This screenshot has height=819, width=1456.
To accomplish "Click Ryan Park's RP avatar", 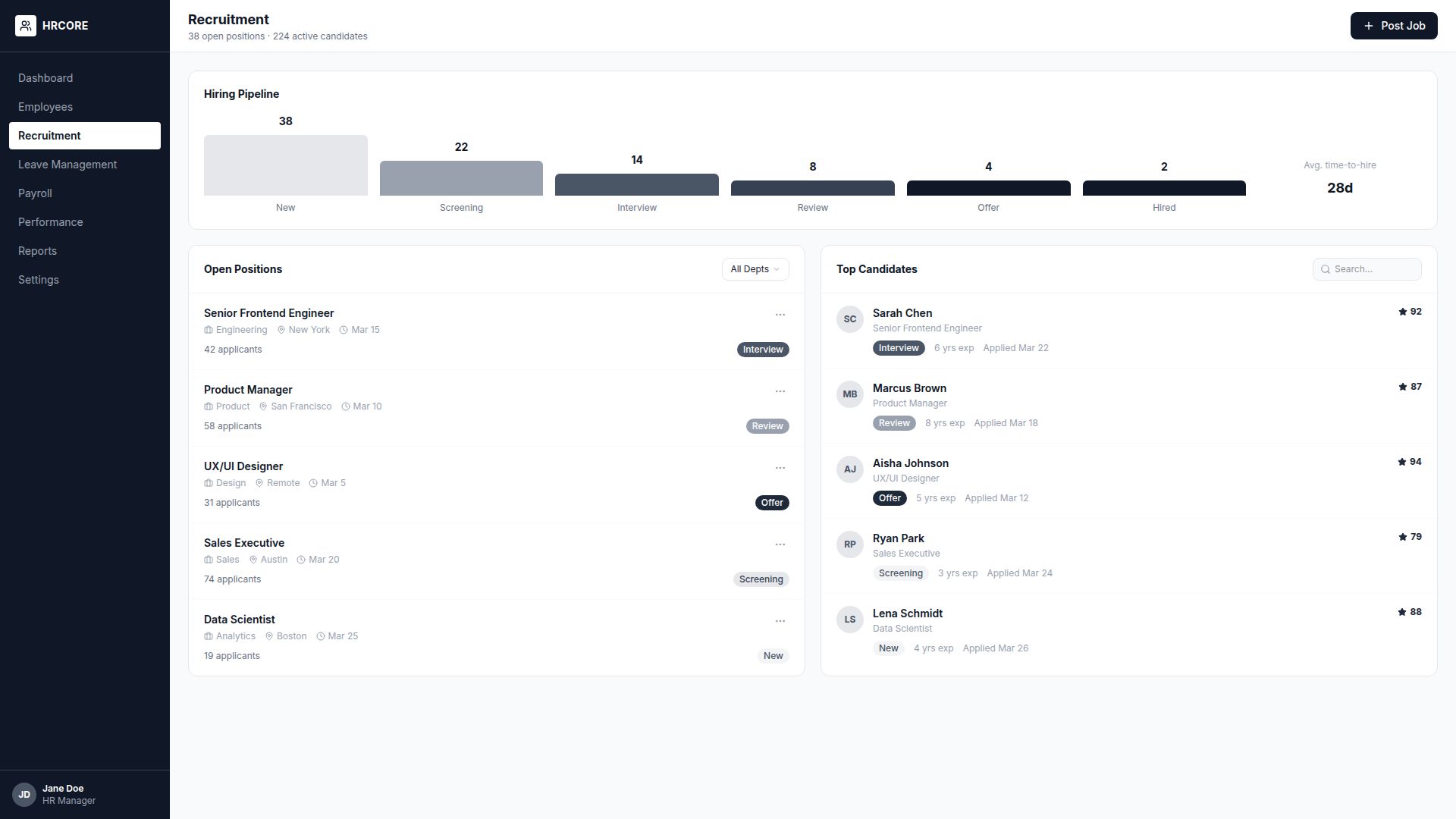I will pyautogui.click(x=849, y=544).
